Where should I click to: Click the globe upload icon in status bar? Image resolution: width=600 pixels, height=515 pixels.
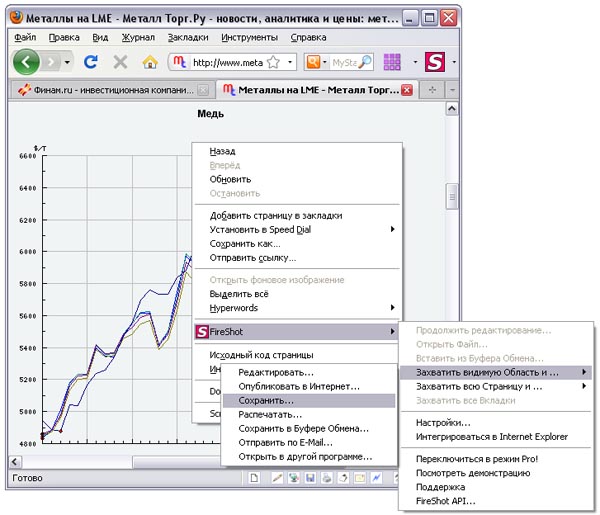coord(294,478)
